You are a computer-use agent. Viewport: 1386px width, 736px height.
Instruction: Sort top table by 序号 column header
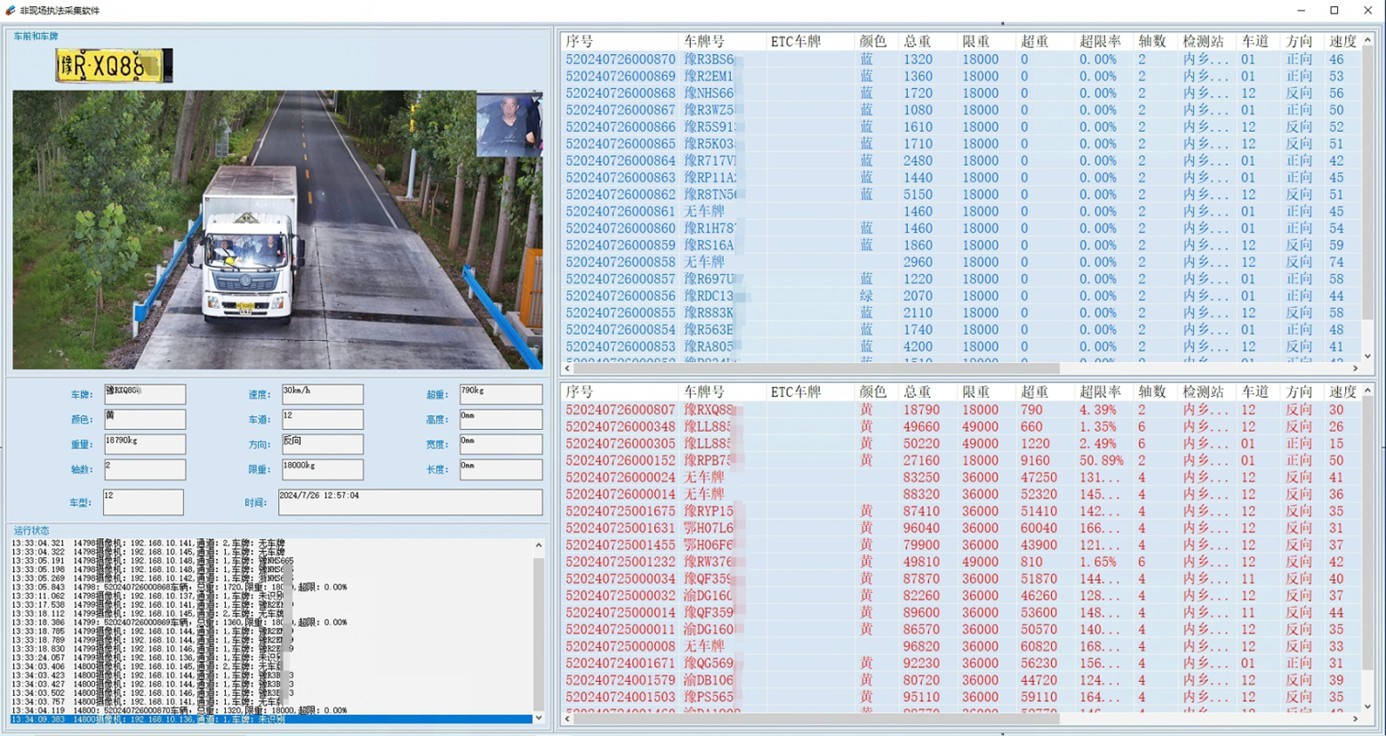point(580,42)
